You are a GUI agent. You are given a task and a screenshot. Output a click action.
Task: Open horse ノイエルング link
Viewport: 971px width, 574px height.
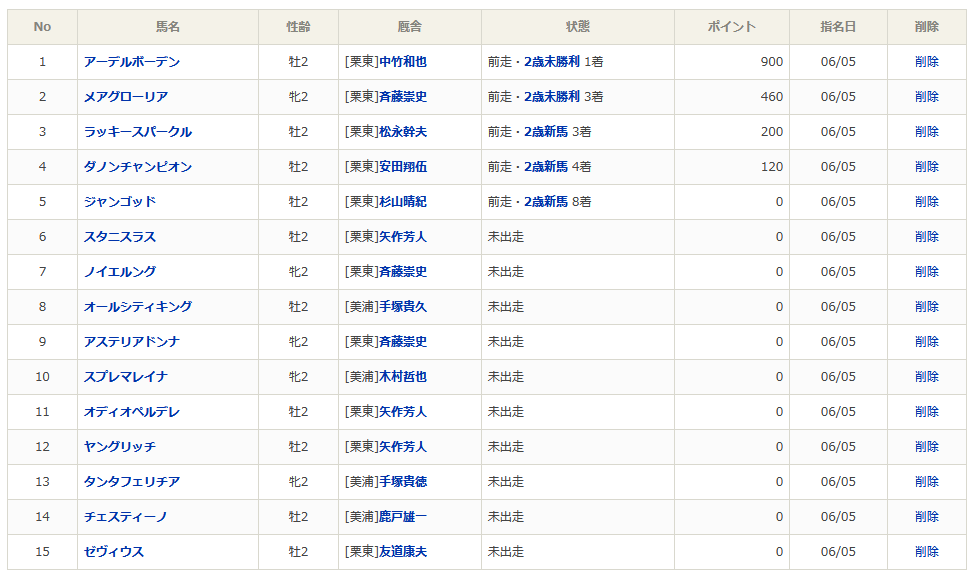(x=120, y=272)
